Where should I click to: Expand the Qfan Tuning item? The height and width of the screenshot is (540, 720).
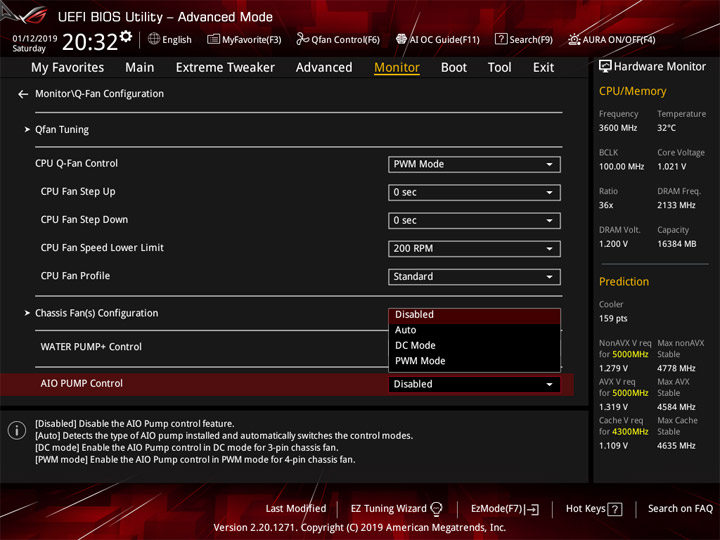62,130
